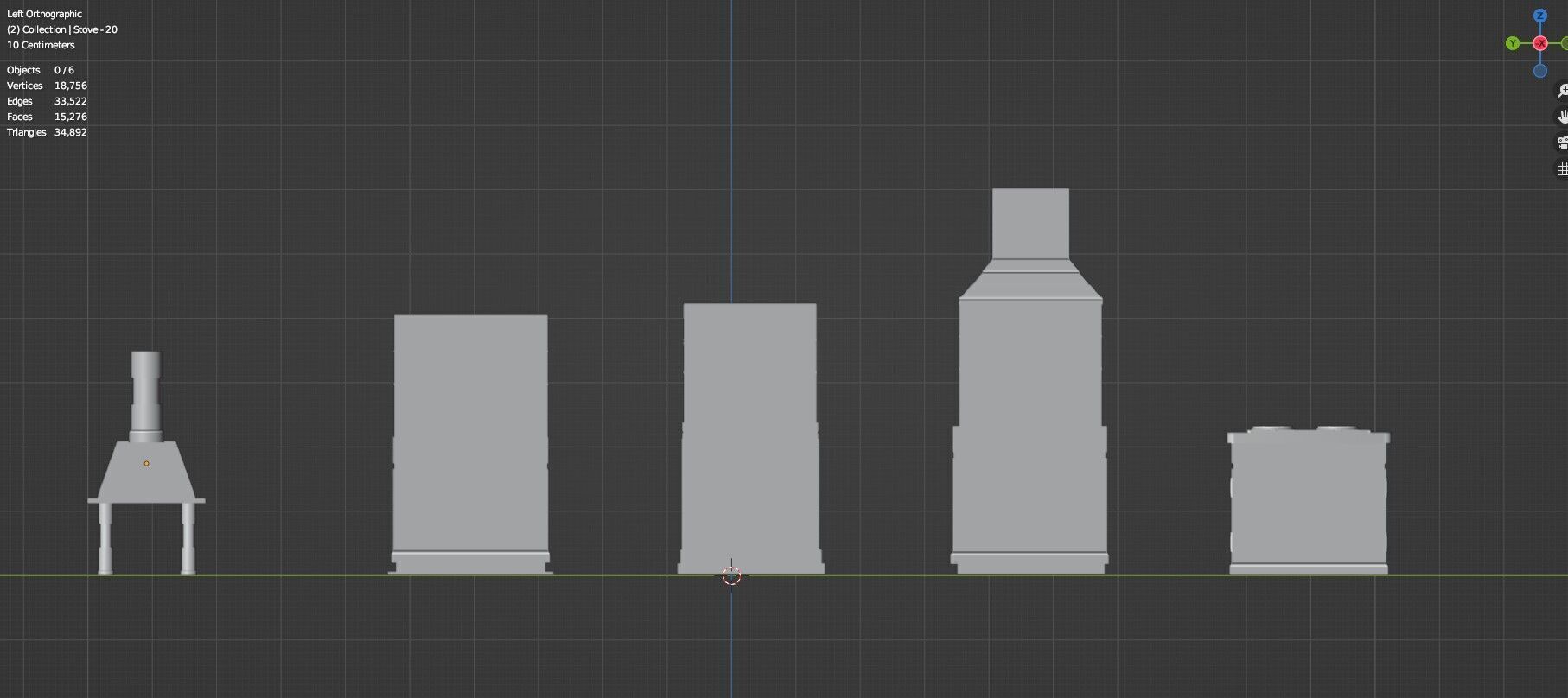1568x698 pixels.
Task: Click the blue Z axis gizmo handle
Action: pos(1539,16)
